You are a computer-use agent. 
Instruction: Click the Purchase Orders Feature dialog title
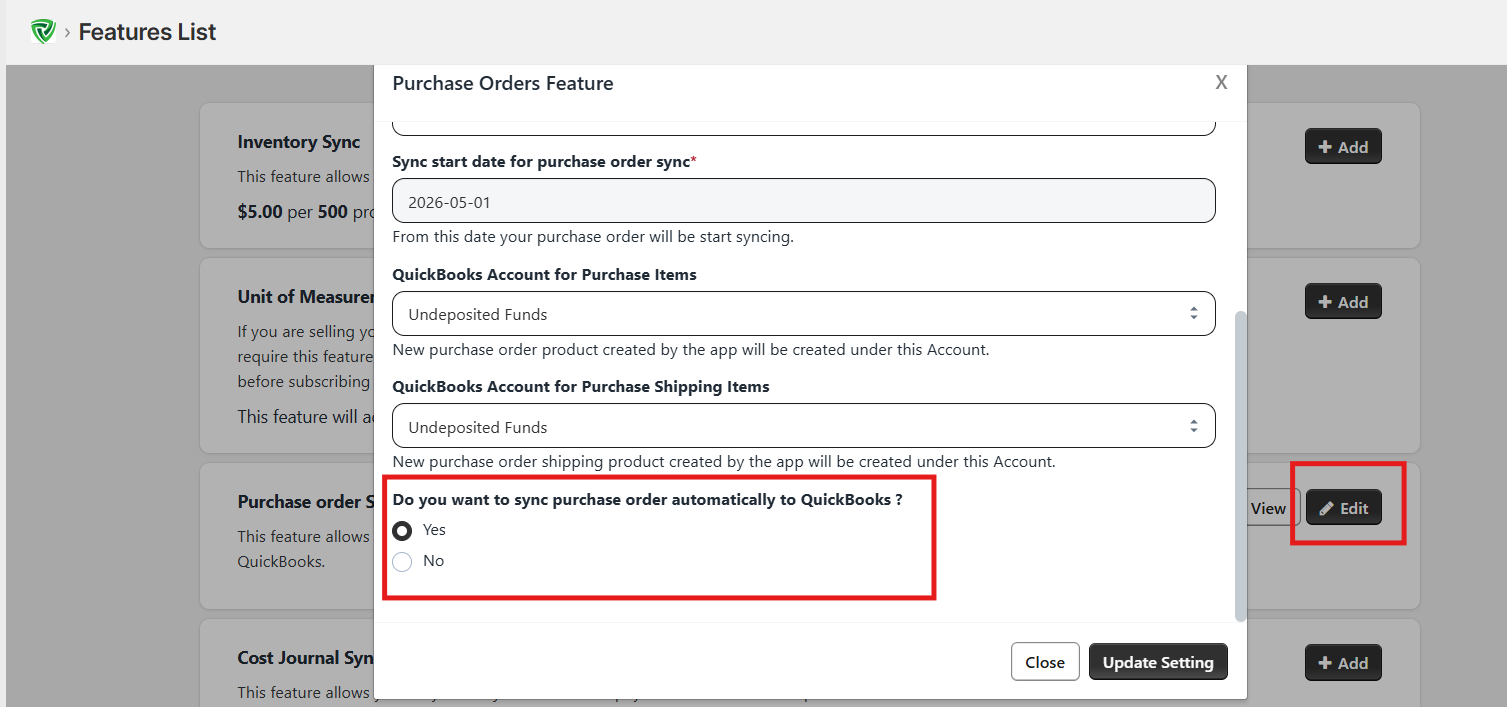[x=503, y=83]
